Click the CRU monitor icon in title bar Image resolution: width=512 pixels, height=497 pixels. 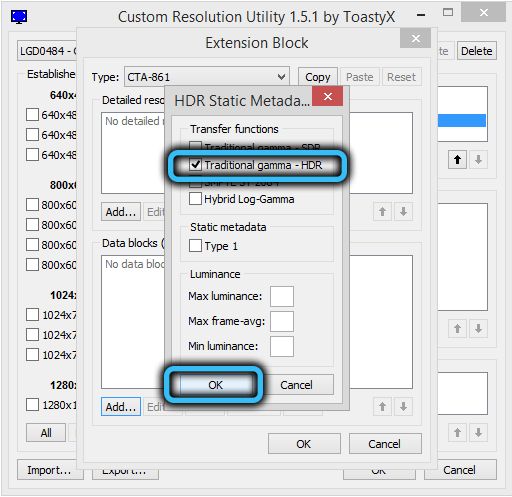[x=19, y=17]
